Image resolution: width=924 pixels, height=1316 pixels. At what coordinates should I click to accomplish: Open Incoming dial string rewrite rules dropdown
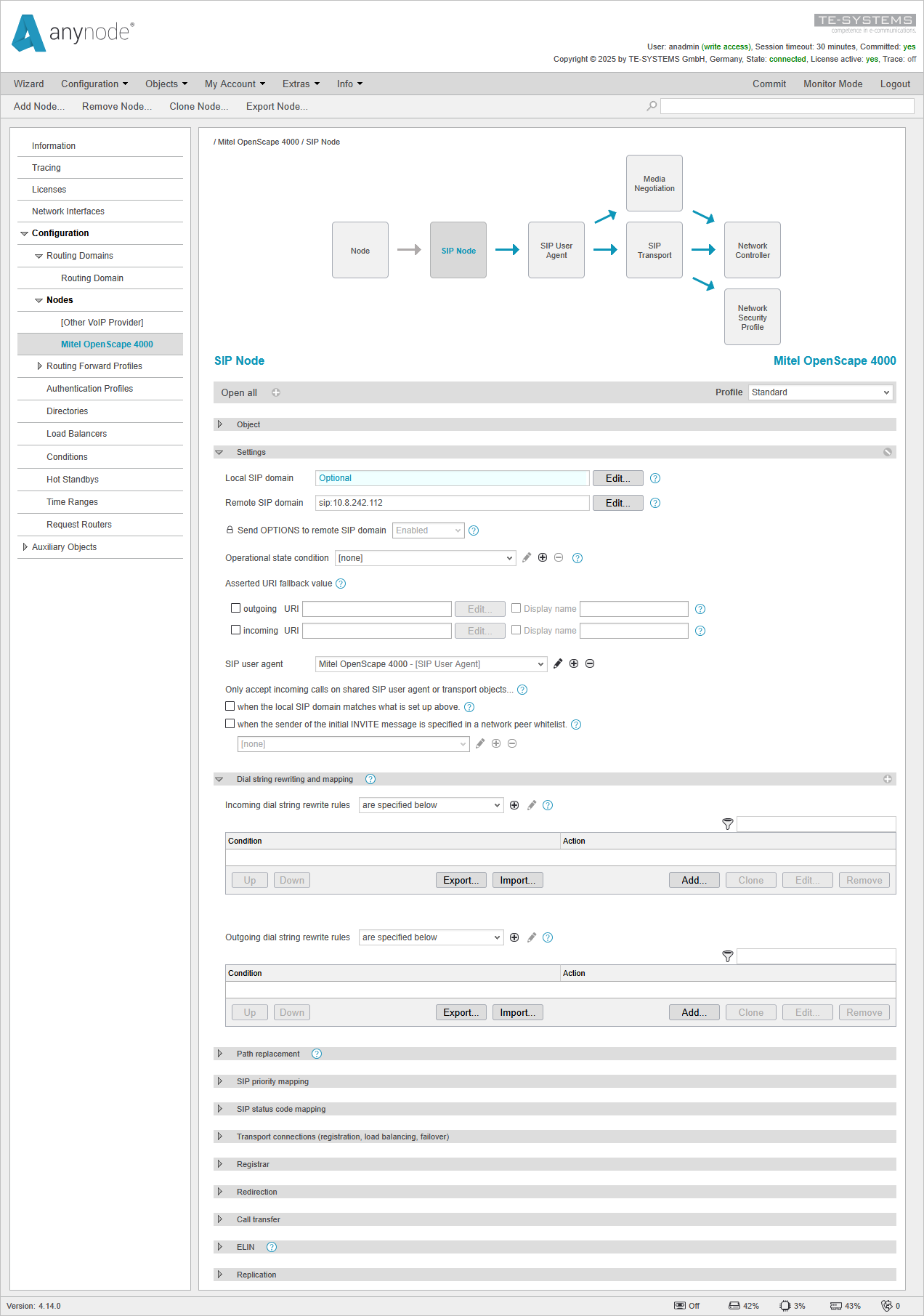tap(431, 805)
